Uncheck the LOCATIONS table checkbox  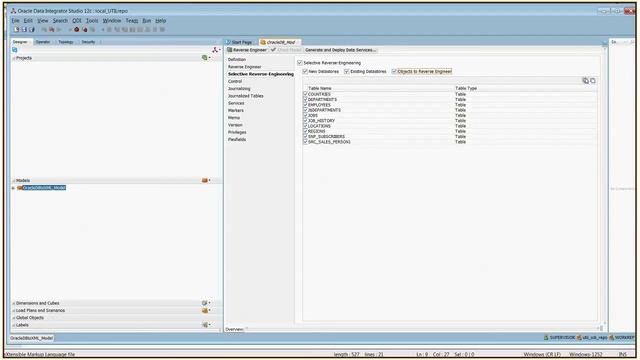(x=305, y=126)
